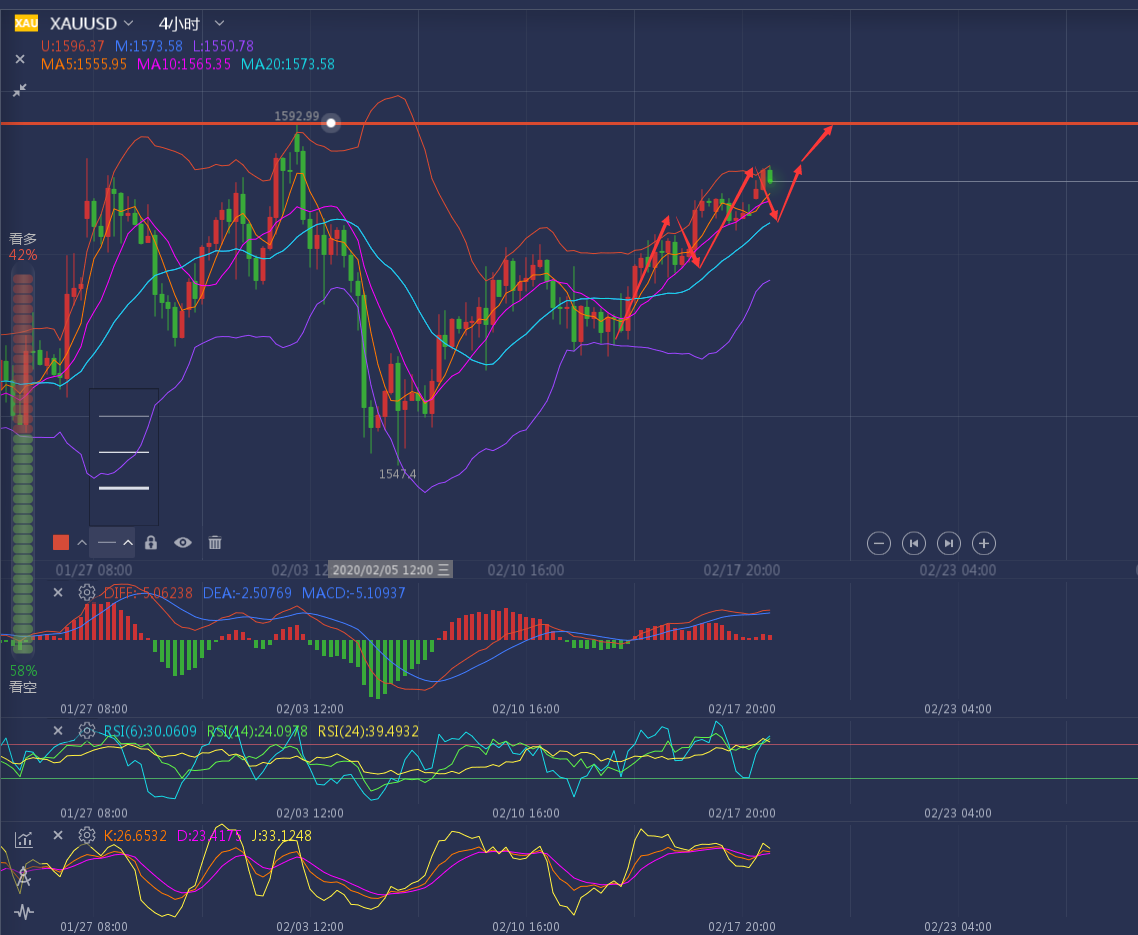
Task: Skip to next bars on the chart
Action: tap(949, 543)
